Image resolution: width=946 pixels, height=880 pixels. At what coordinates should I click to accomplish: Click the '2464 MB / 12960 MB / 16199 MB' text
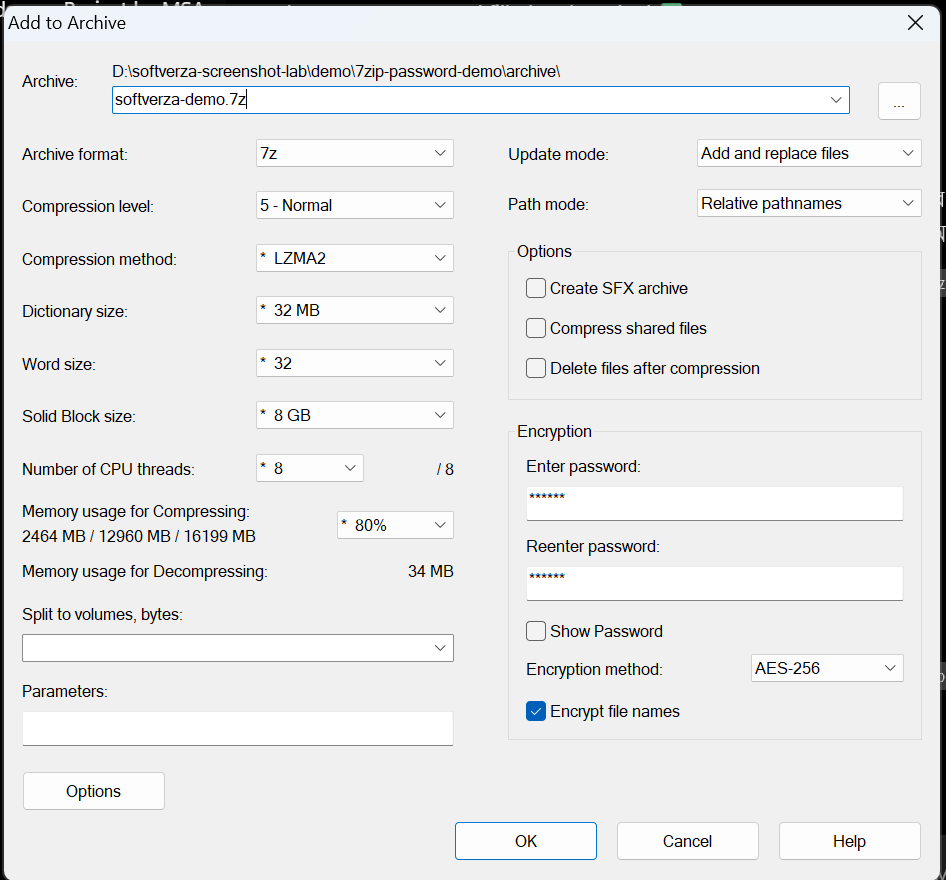tap(139, 536)
